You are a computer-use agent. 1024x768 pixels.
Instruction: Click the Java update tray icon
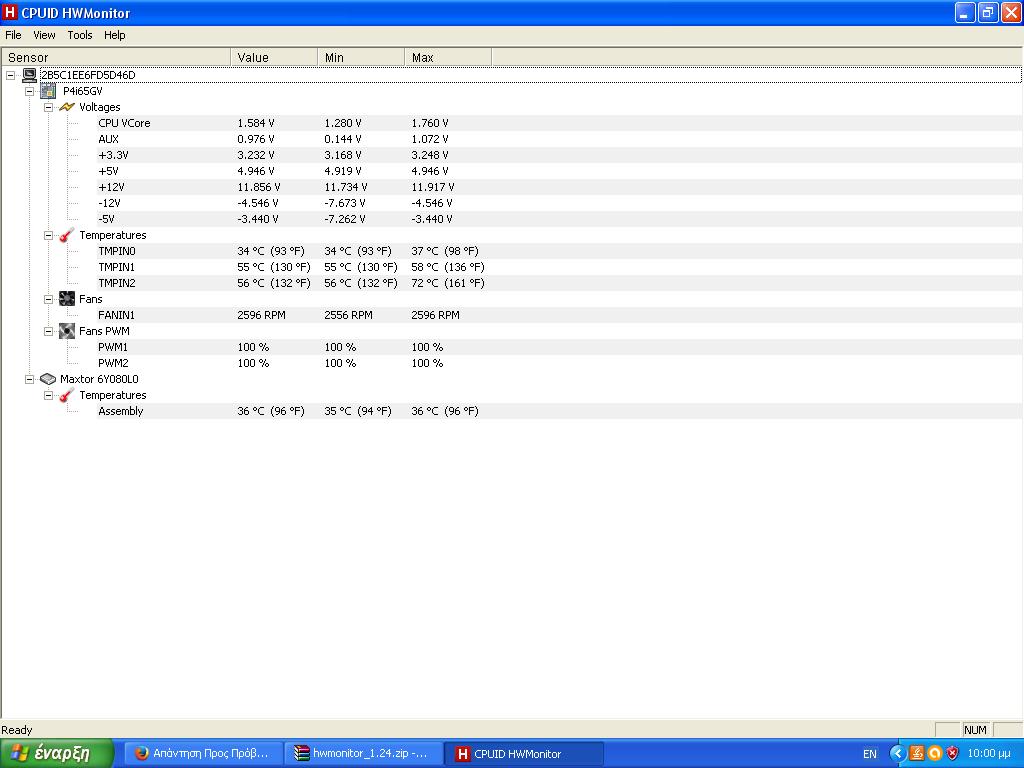pos(917,754)
